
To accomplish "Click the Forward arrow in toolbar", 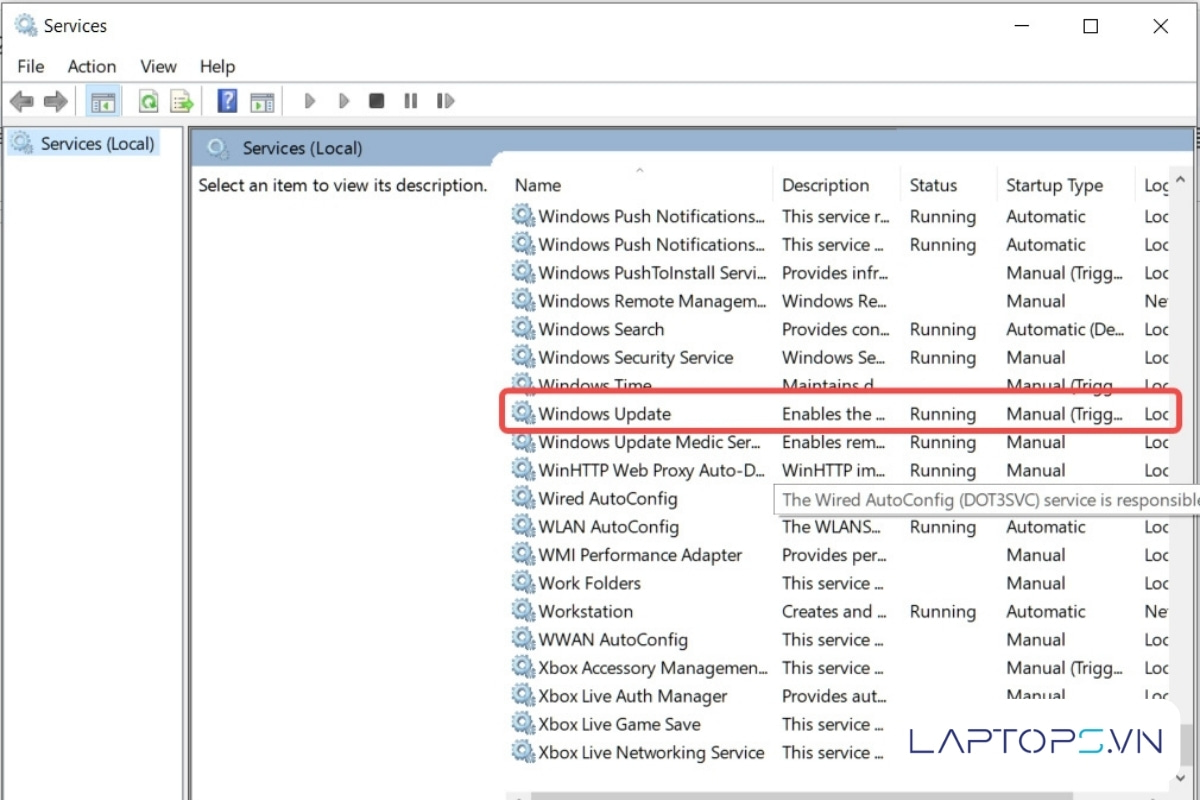I will 55,101.
